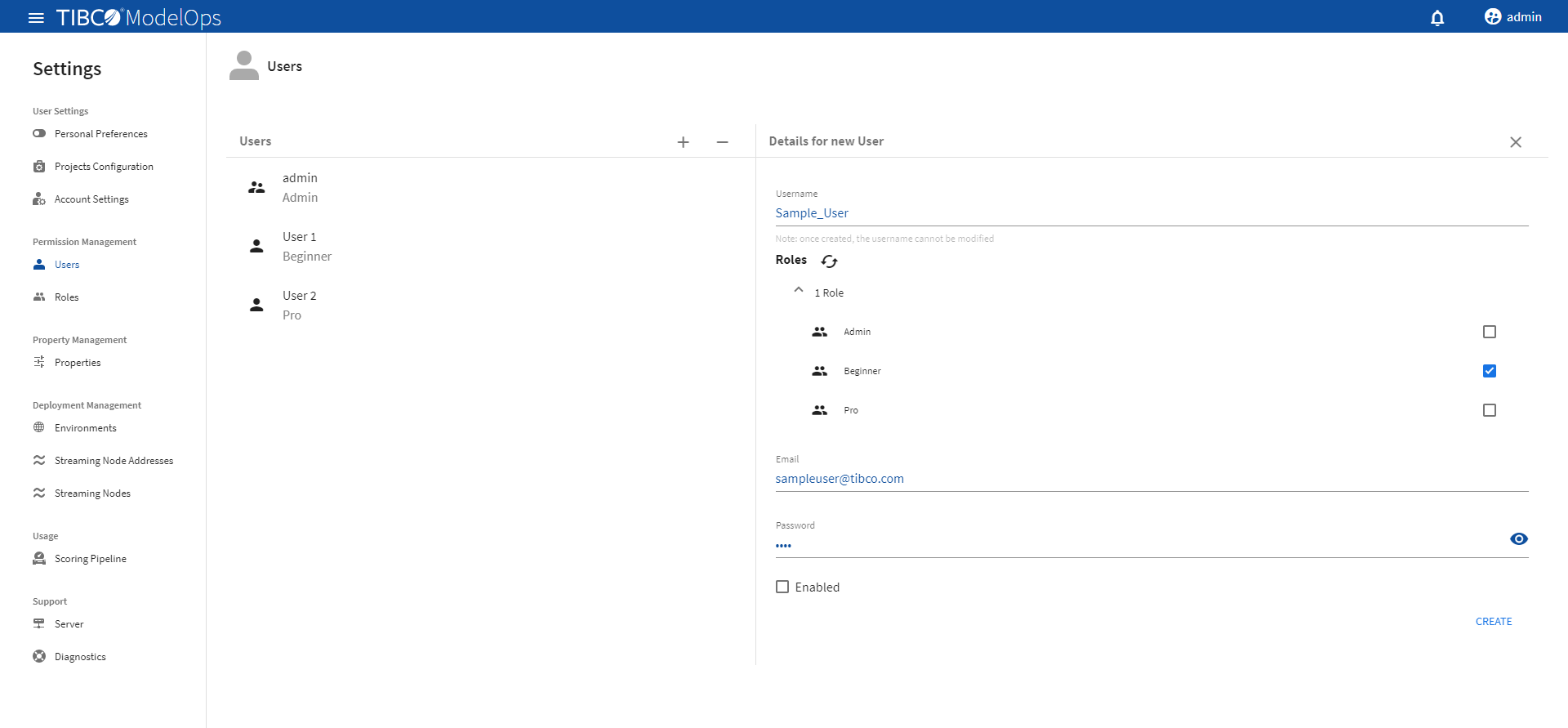Open the Diagnostics support page
The image size is (1568, 728).
(x=80, y=657)
